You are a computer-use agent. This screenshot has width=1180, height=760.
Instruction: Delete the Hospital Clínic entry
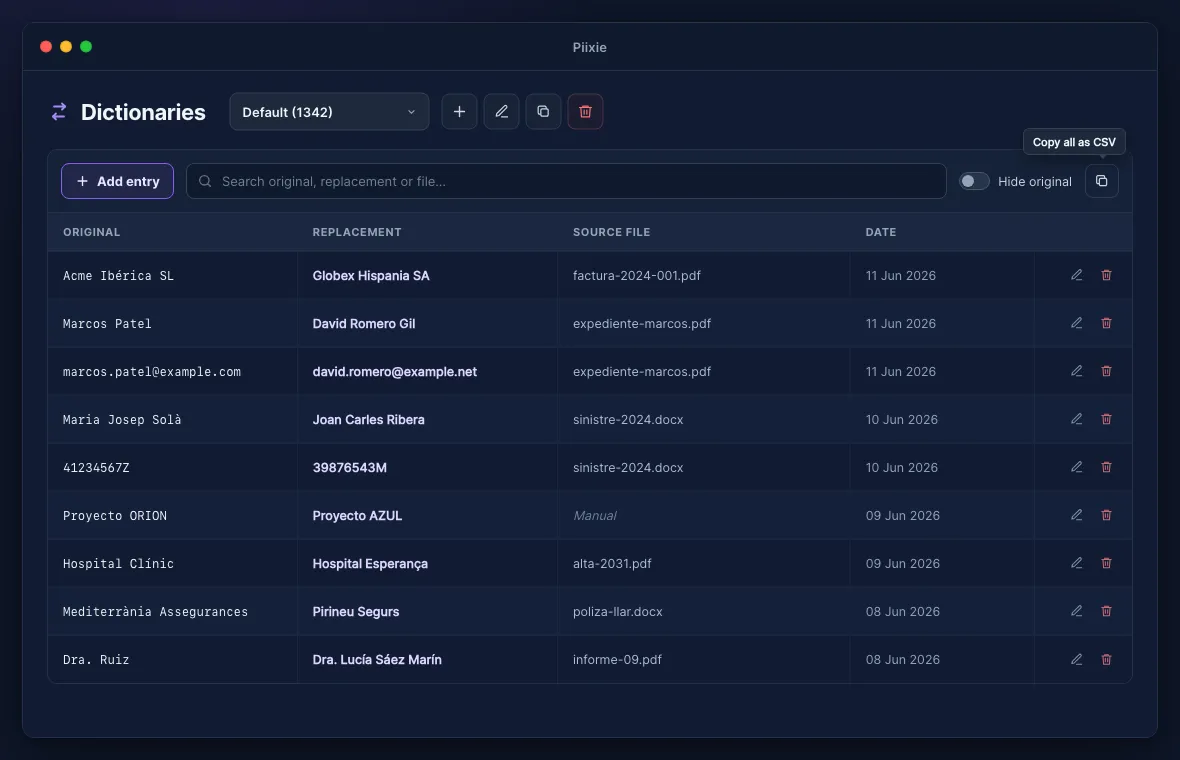pos(1106,564)
